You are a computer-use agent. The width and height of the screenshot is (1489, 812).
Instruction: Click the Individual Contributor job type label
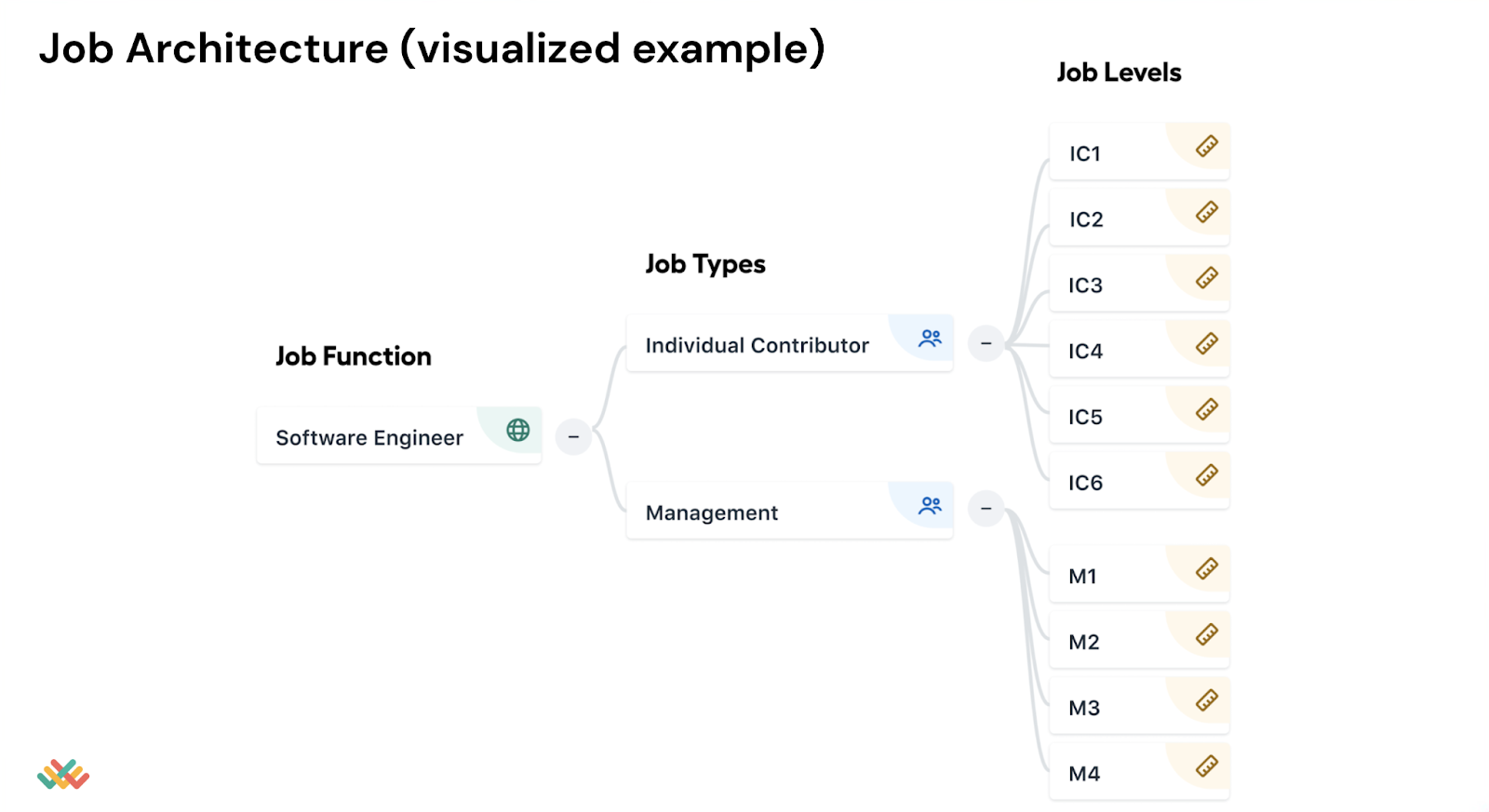pos(757,346)
